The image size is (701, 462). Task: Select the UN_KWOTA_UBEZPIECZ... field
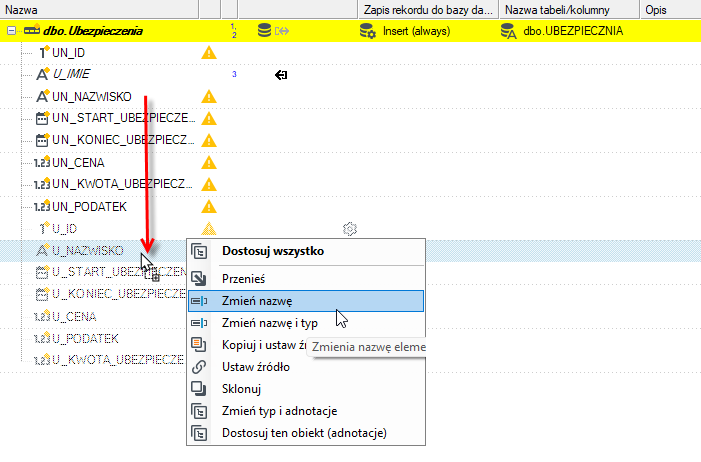tap(122, 184)
